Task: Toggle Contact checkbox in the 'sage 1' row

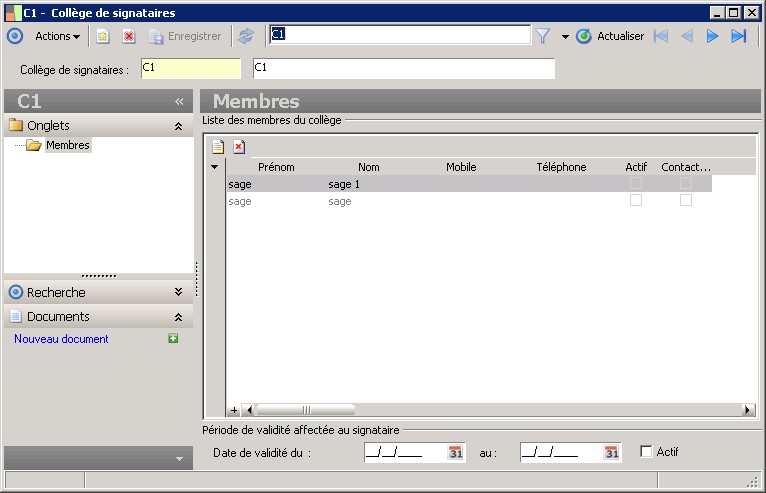Action: 685,183
